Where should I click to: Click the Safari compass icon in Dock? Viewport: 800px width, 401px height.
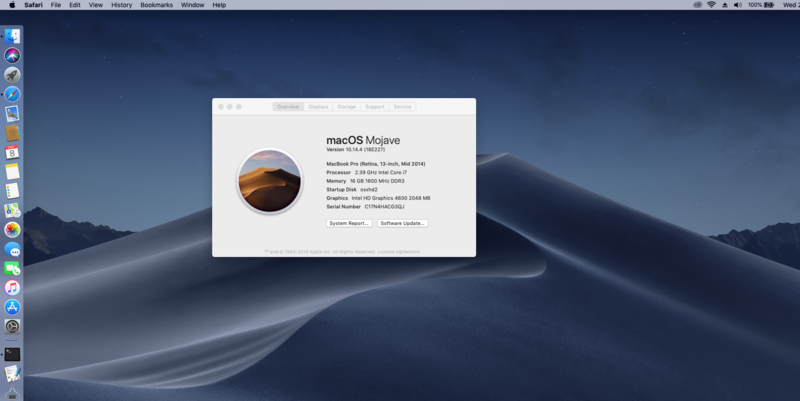(12, 94)
